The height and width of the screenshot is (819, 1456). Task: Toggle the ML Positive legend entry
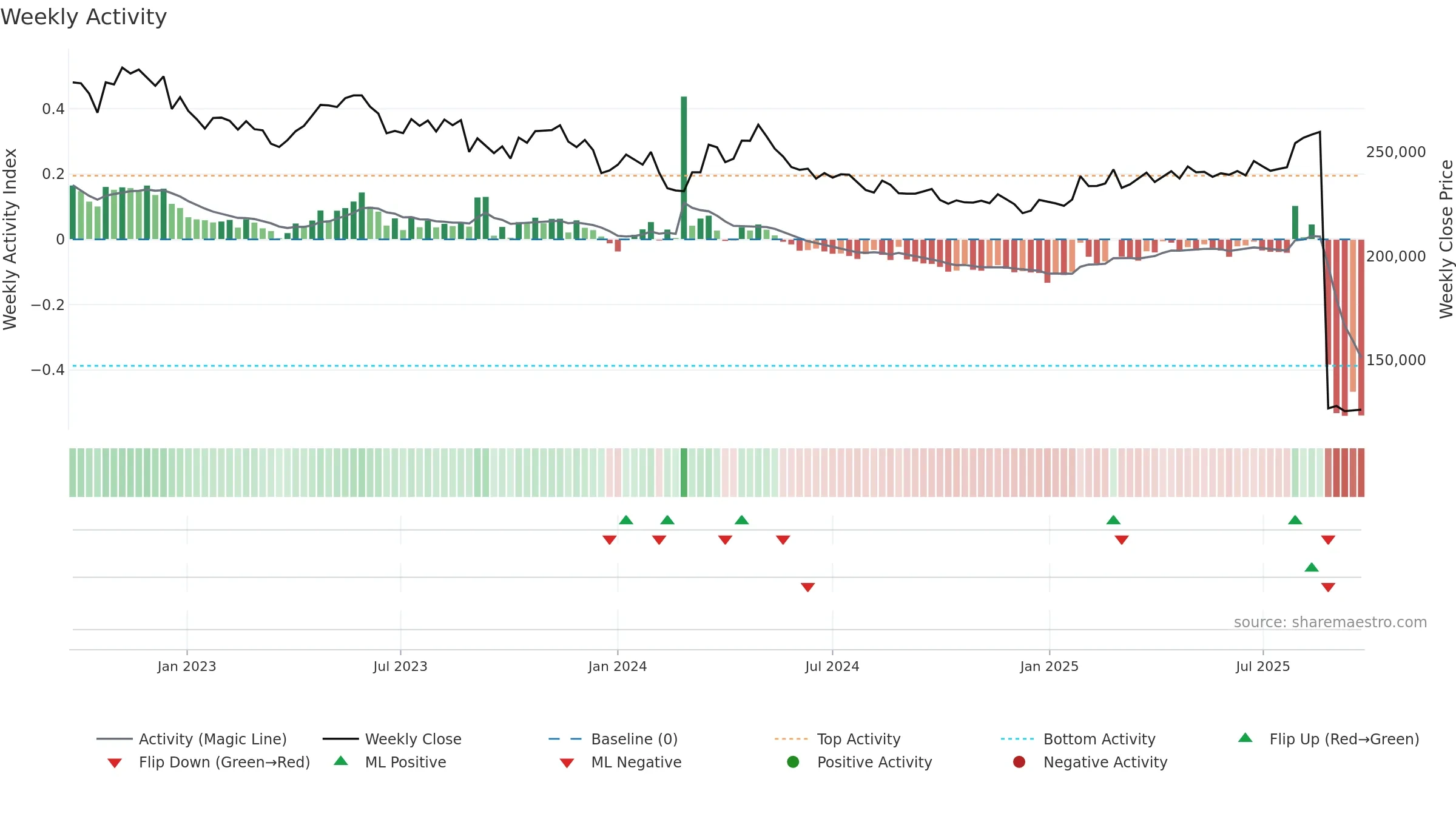tap(390, 762)
